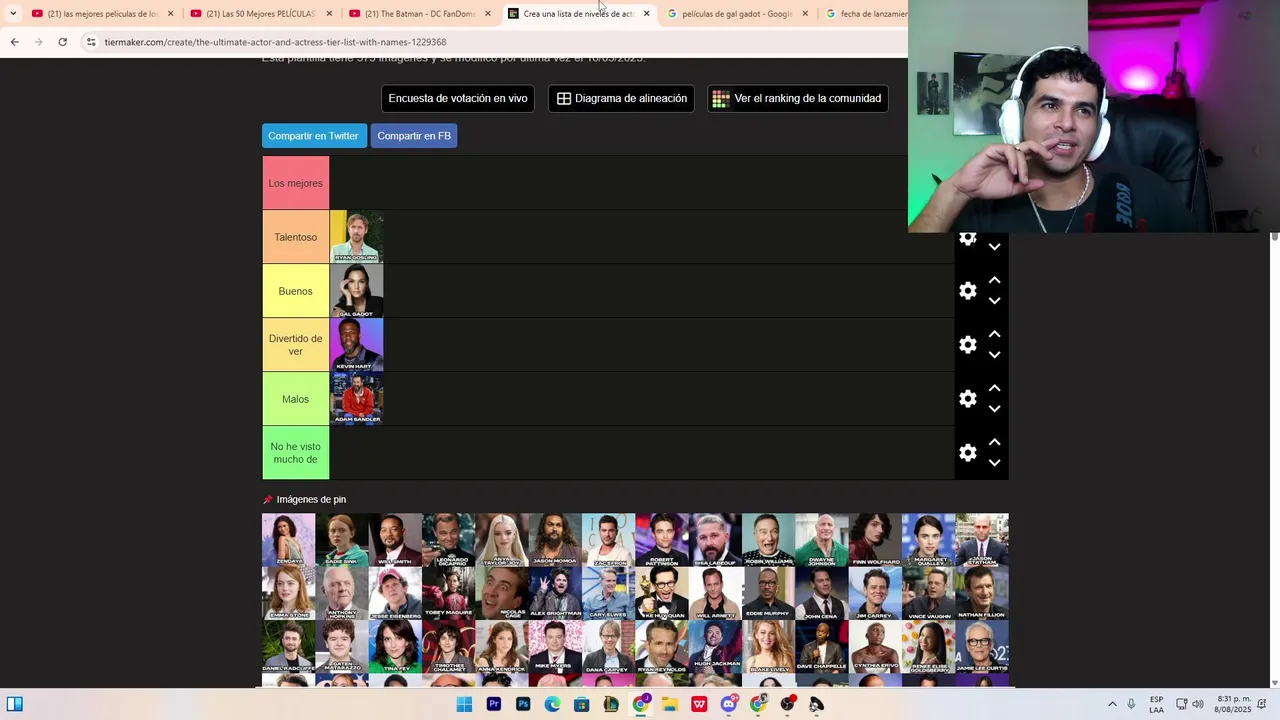Move the Talentoso row down
The width and height of the screenshot is (1280, 720).
click(994, 247)
